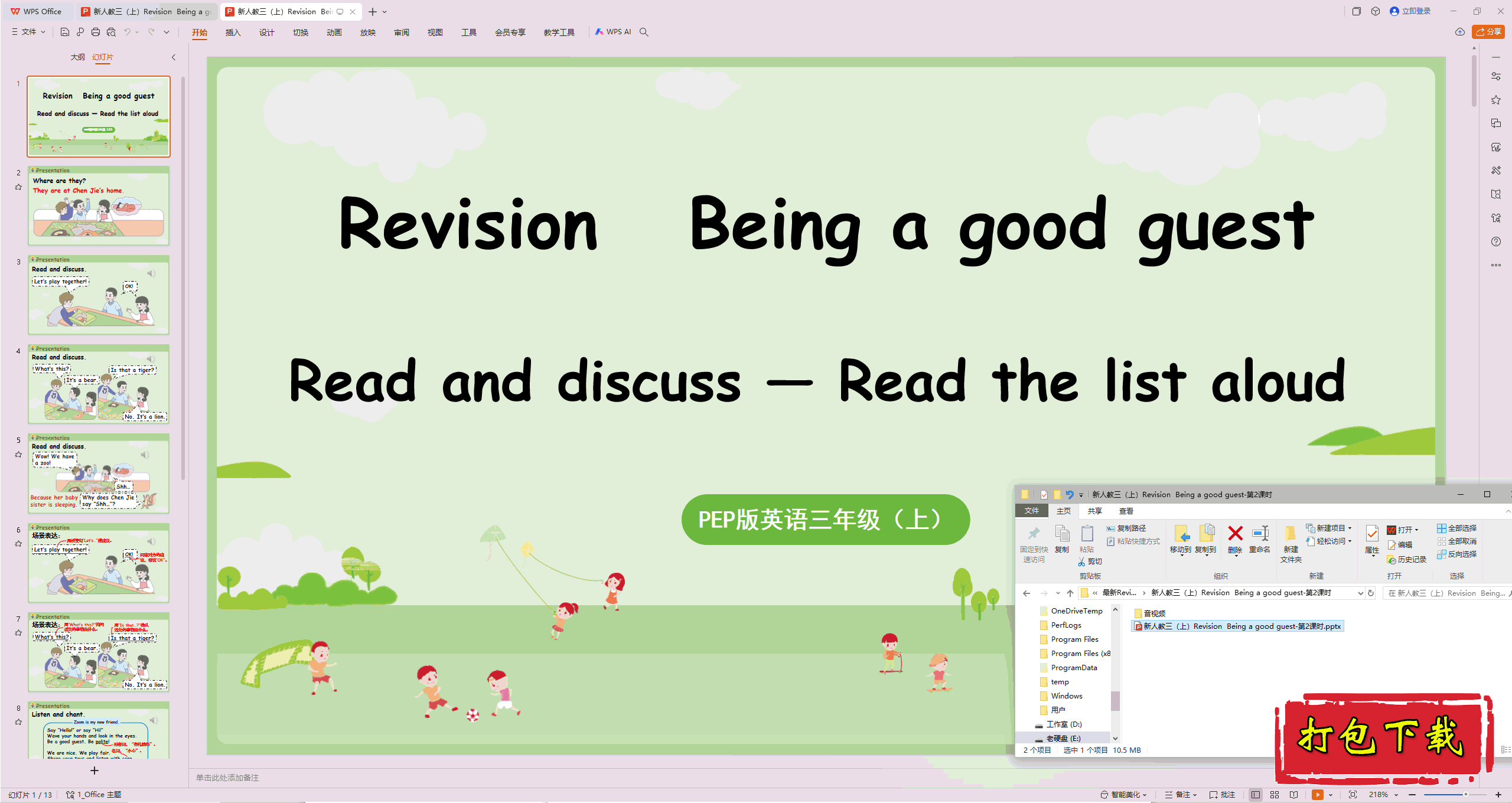1512x803 pixels.
Task: Click the star icon in right sidebar
Action: 1495,100
